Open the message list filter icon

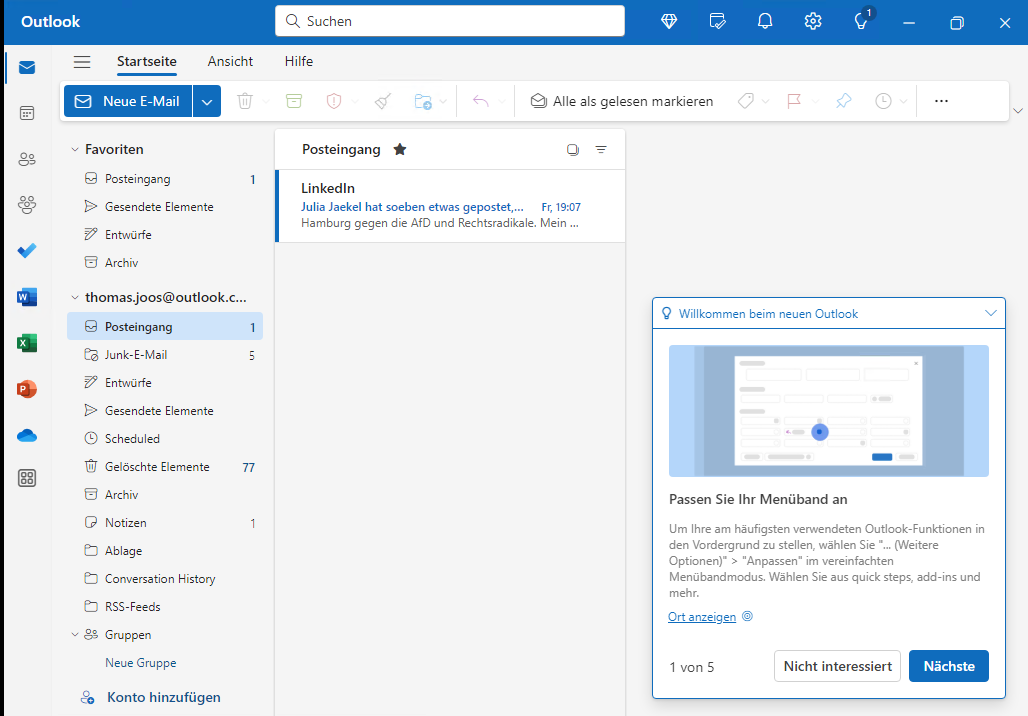pyautogui.click(x=601, y=149)
